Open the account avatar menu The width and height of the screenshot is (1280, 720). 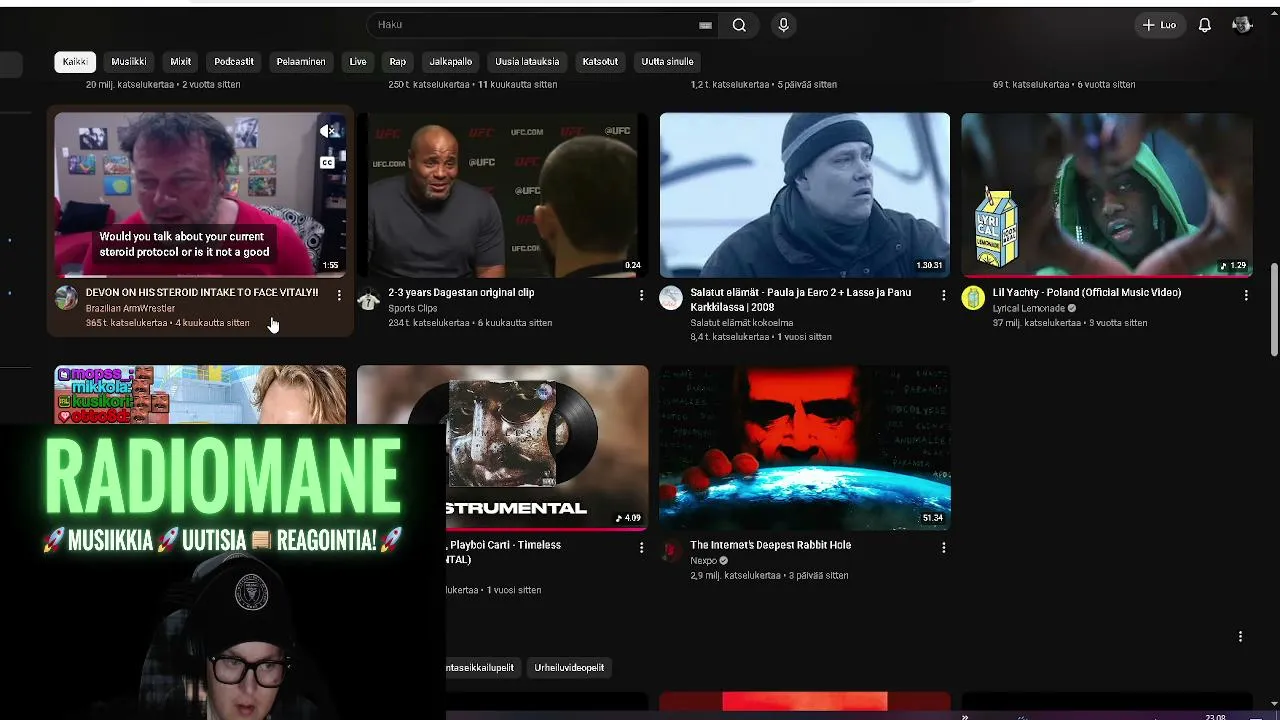[1242, 25]
